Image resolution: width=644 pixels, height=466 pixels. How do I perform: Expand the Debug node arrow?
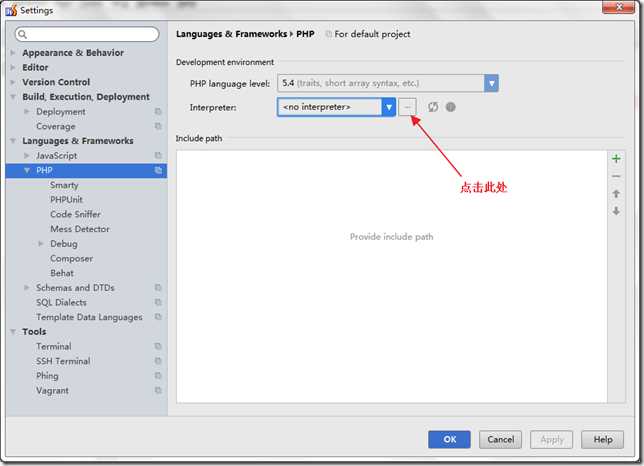pos(41,243)
